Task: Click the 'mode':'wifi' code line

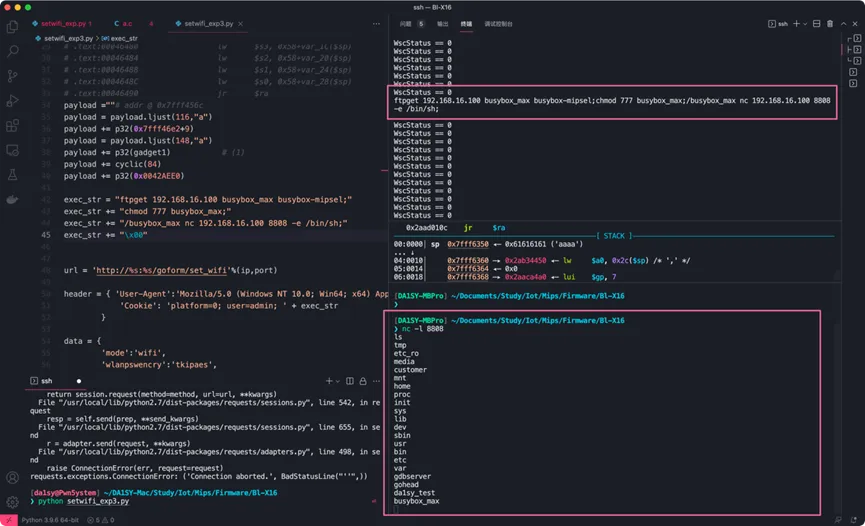Action: (x=133, y=353)
